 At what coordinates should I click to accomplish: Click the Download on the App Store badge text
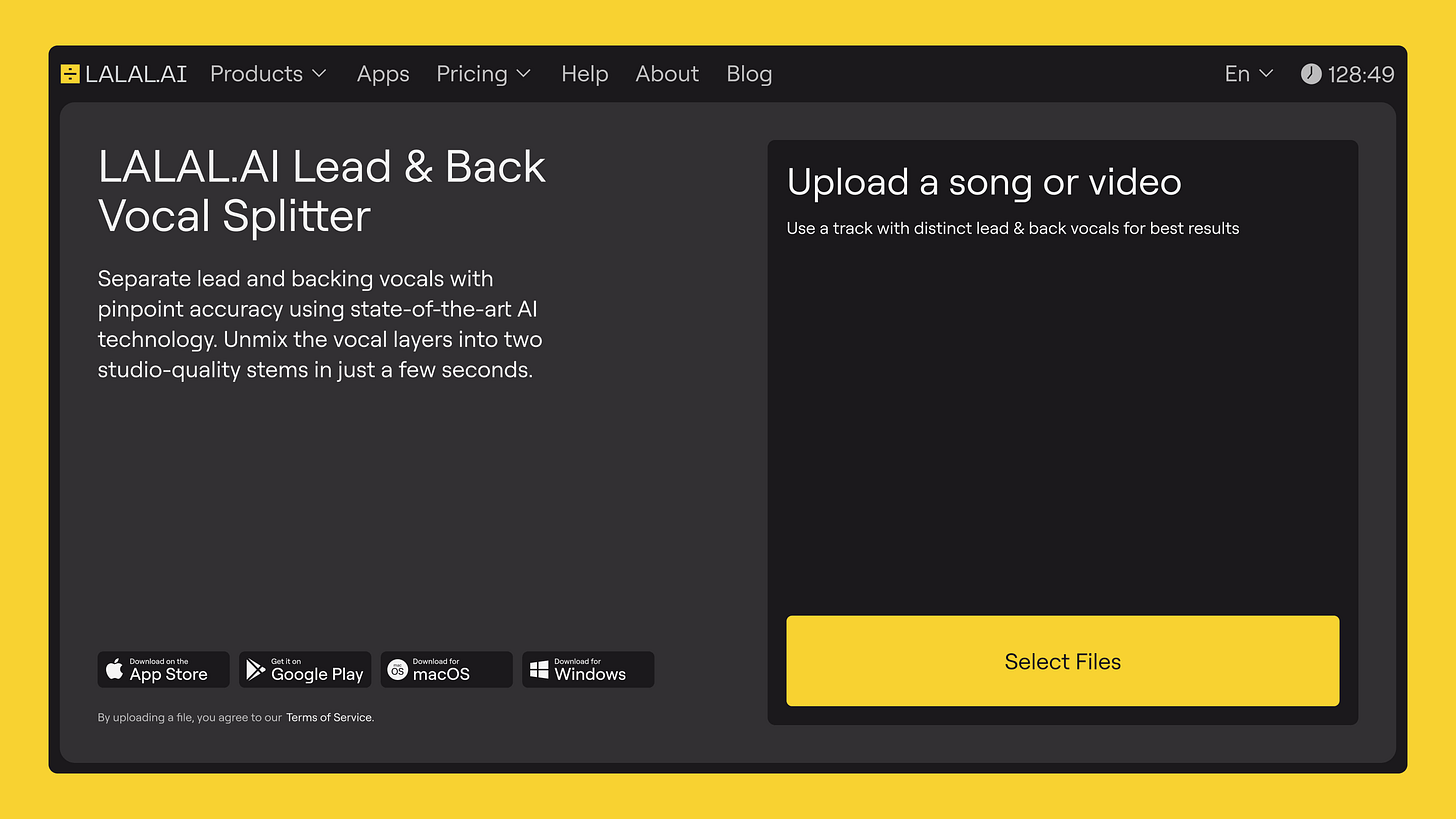point(168,670)
